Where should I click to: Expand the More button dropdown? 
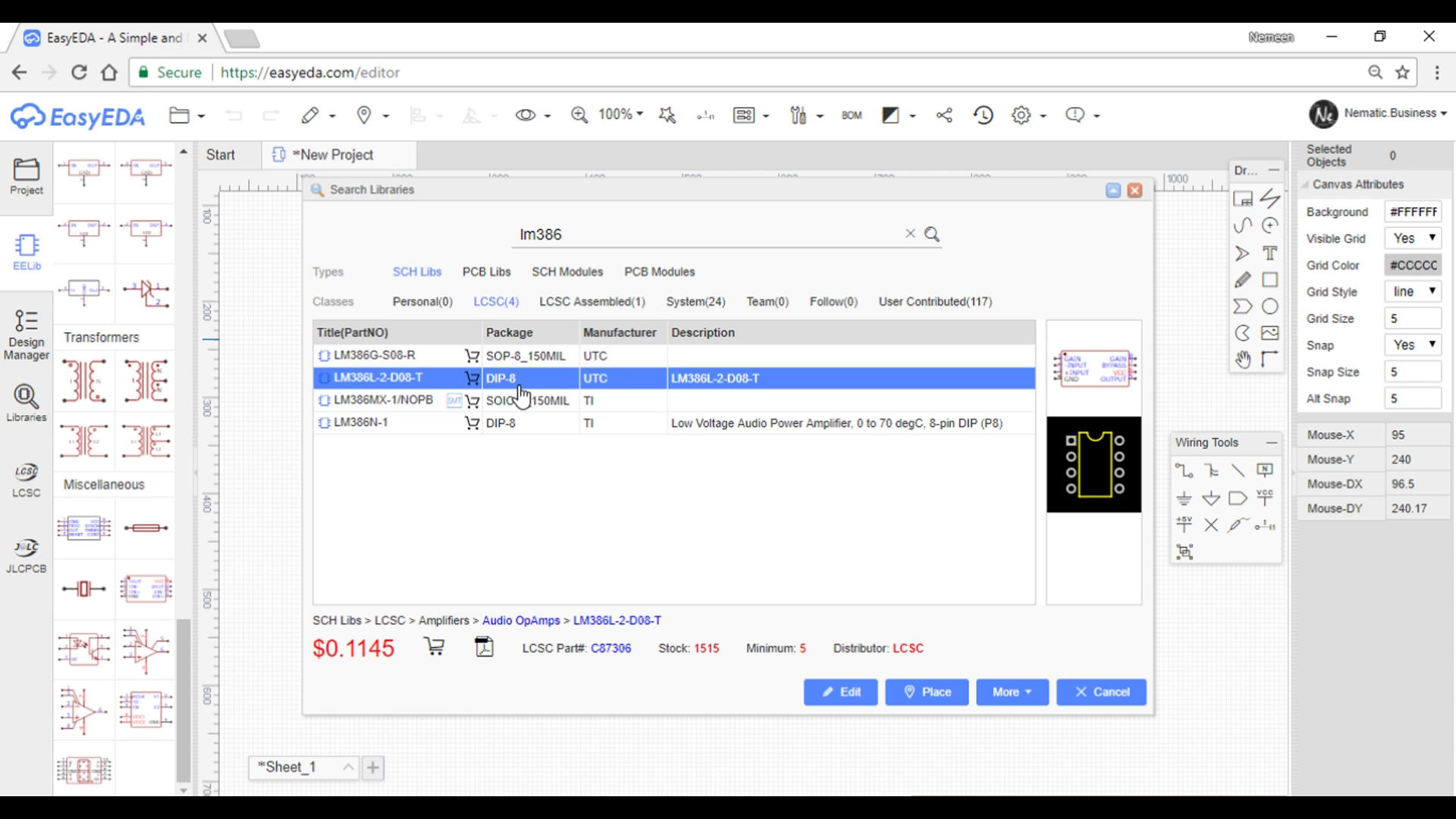1012,692
